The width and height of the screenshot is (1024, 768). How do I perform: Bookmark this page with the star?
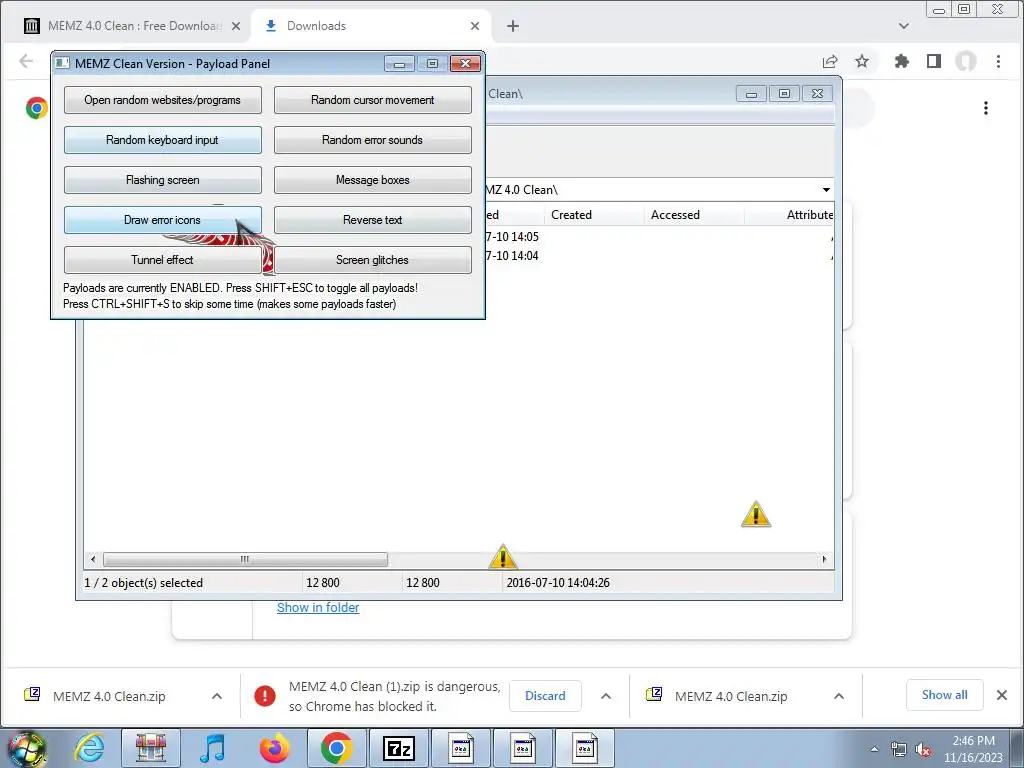pyautogui.click(x=862, y=61)
